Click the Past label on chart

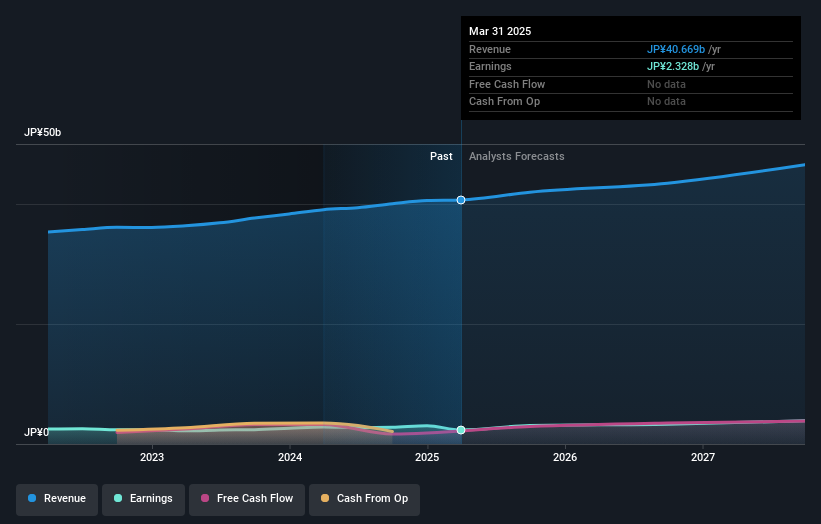pos(441,157)
